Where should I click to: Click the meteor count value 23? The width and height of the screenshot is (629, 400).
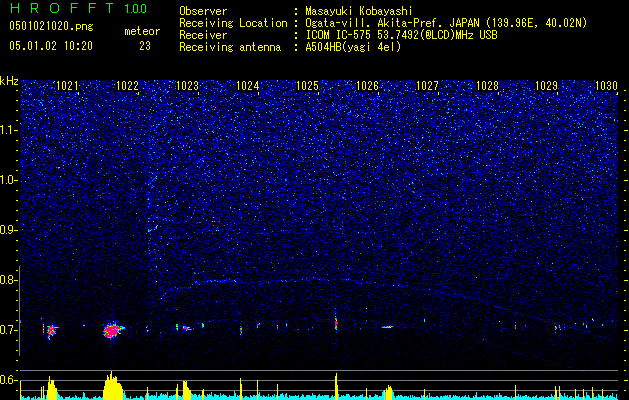145,46
